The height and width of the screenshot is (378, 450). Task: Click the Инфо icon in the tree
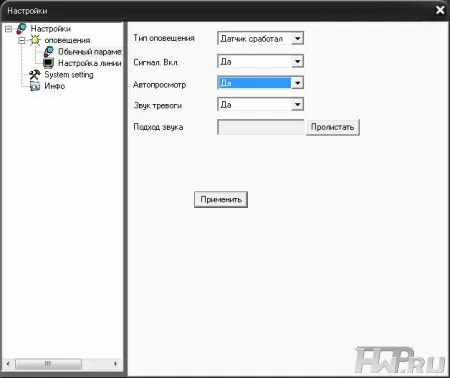tap(35, 86)
